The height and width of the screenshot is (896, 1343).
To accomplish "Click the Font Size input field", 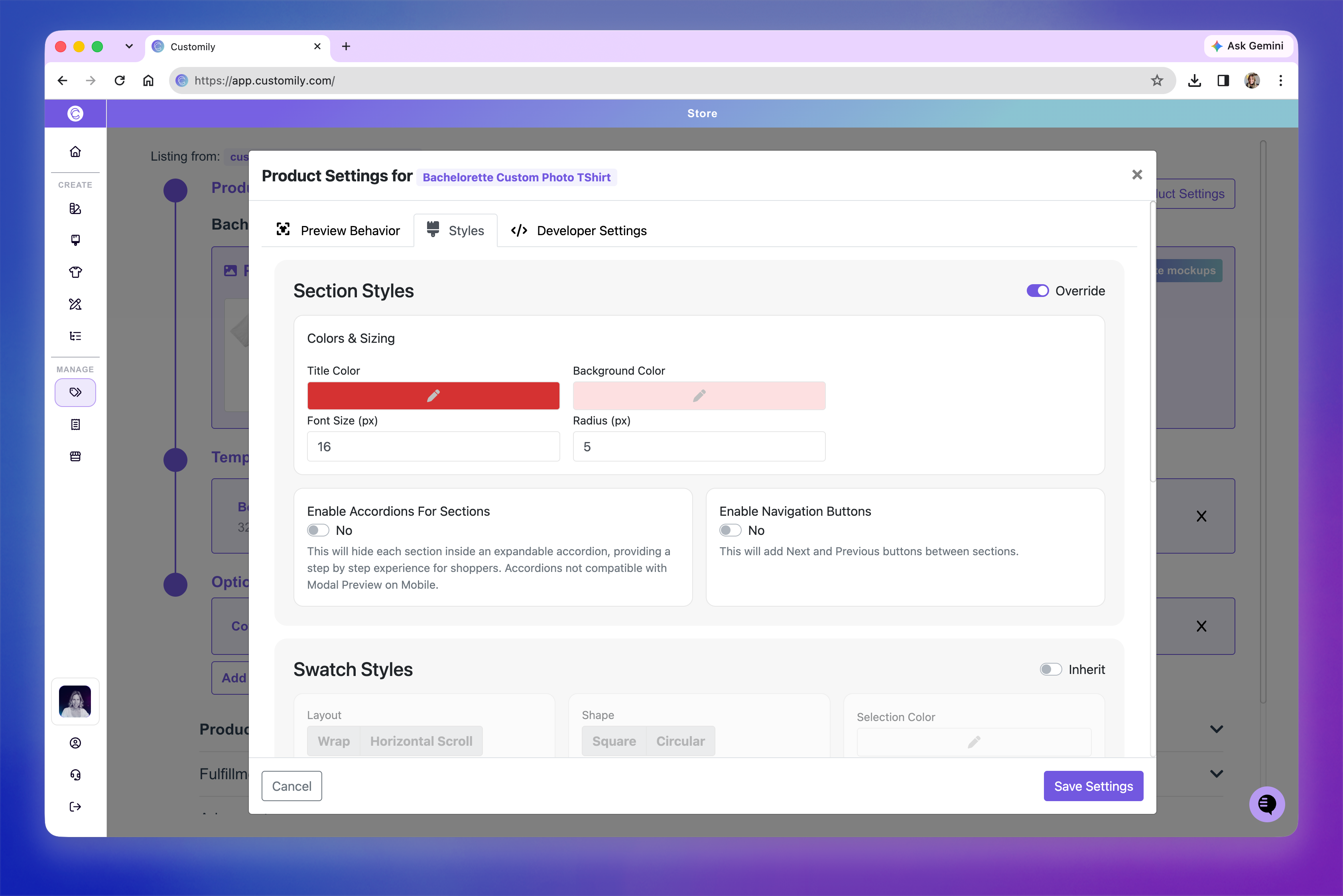I will [433, 446].
